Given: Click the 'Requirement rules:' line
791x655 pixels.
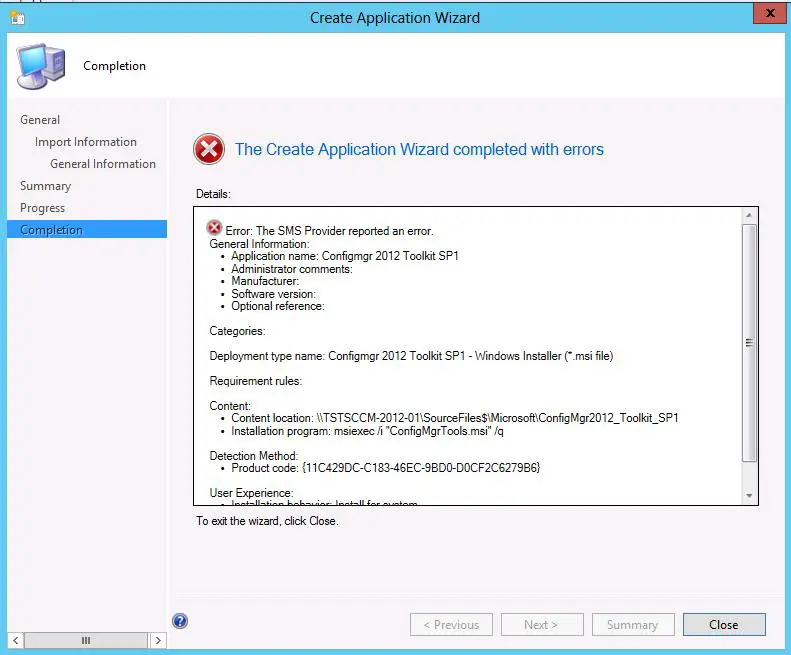Looking at the screenshot, I should [256, 381].
